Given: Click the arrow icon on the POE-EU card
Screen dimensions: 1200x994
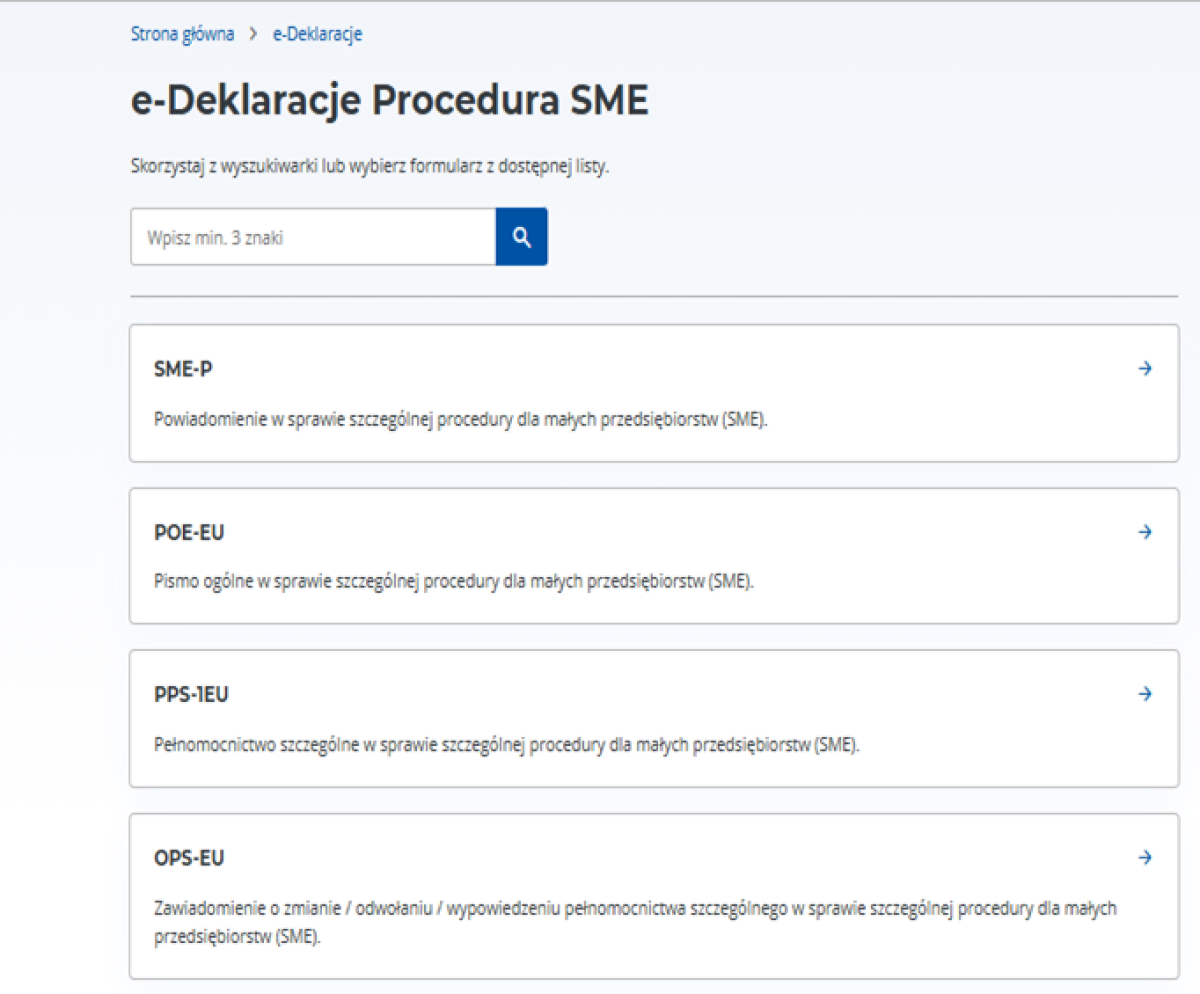Looking at the screenshot, I should (1145, 532).
